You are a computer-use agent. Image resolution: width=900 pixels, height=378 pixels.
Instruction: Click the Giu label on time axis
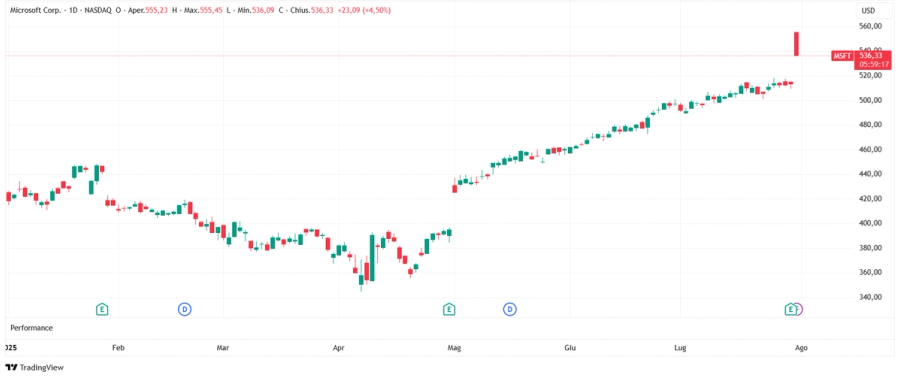coord(571,348)
